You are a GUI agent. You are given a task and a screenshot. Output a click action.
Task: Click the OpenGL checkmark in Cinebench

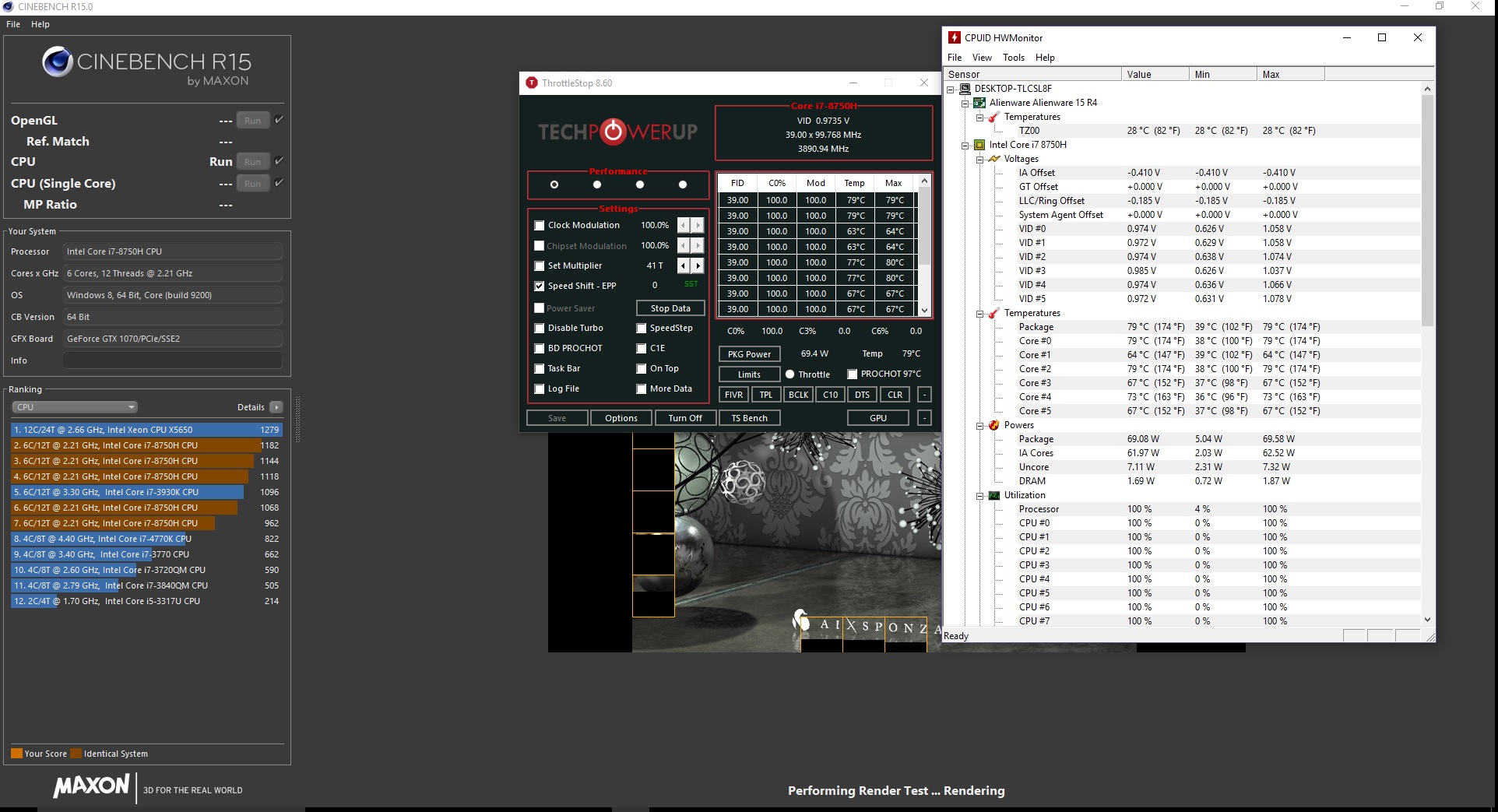(279, 119)
